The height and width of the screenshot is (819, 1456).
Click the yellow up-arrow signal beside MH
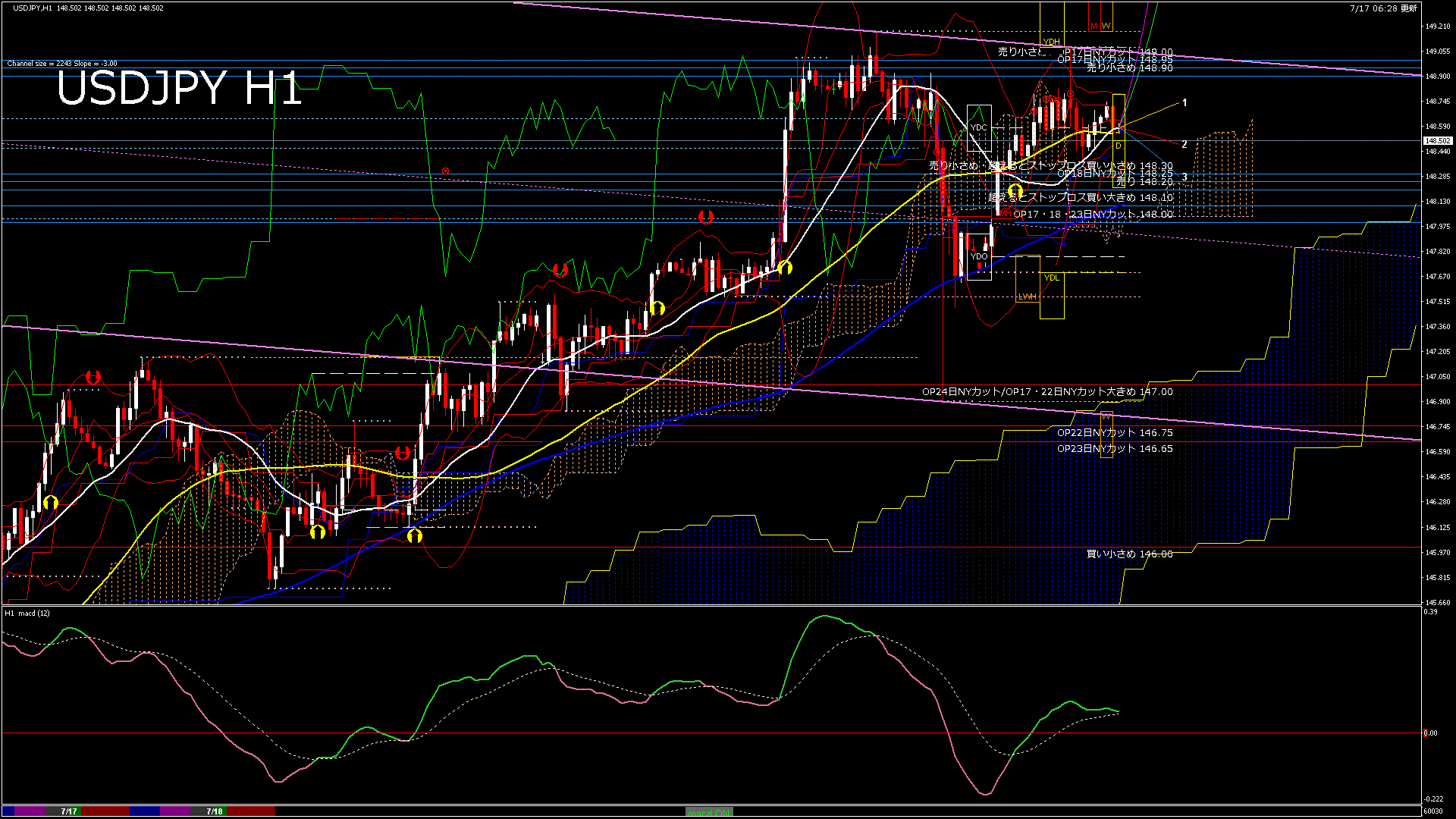point(1016,190)
